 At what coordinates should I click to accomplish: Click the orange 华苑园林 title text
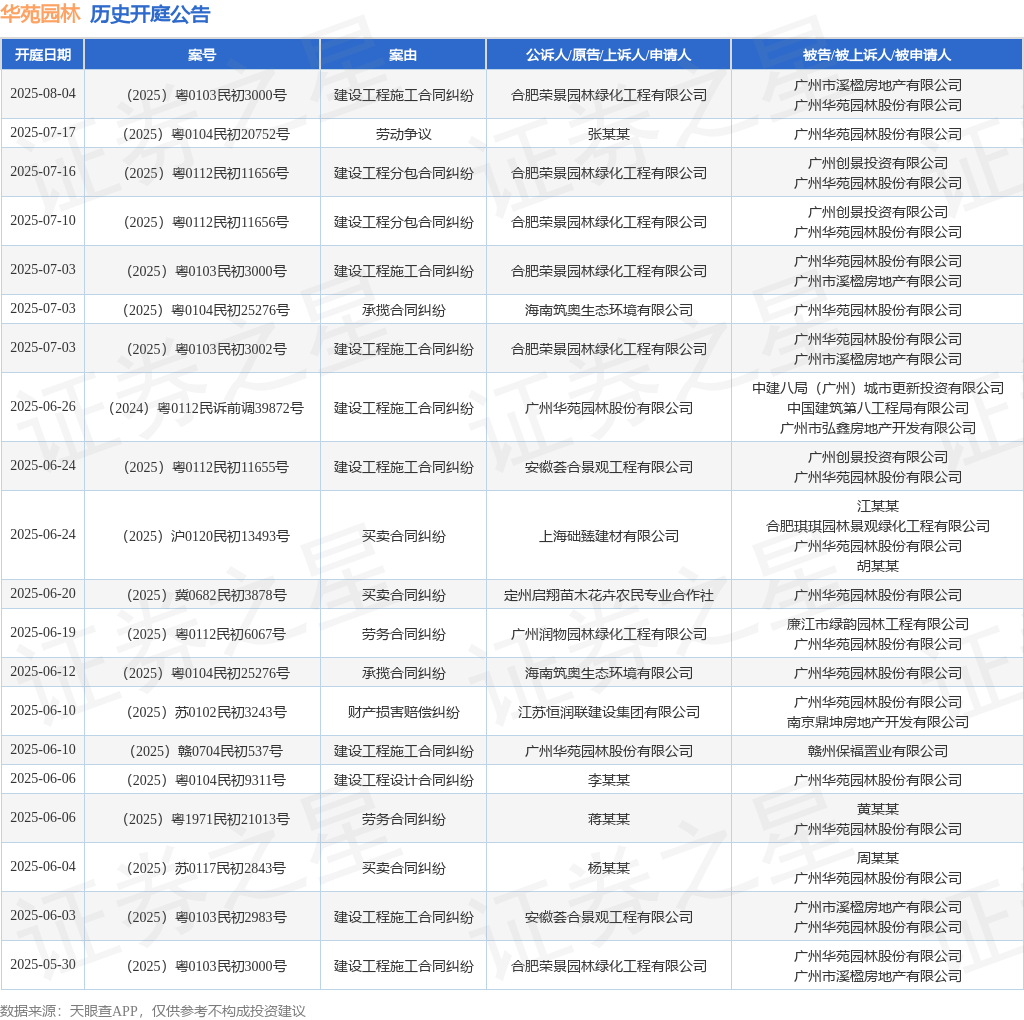[40, 14]
